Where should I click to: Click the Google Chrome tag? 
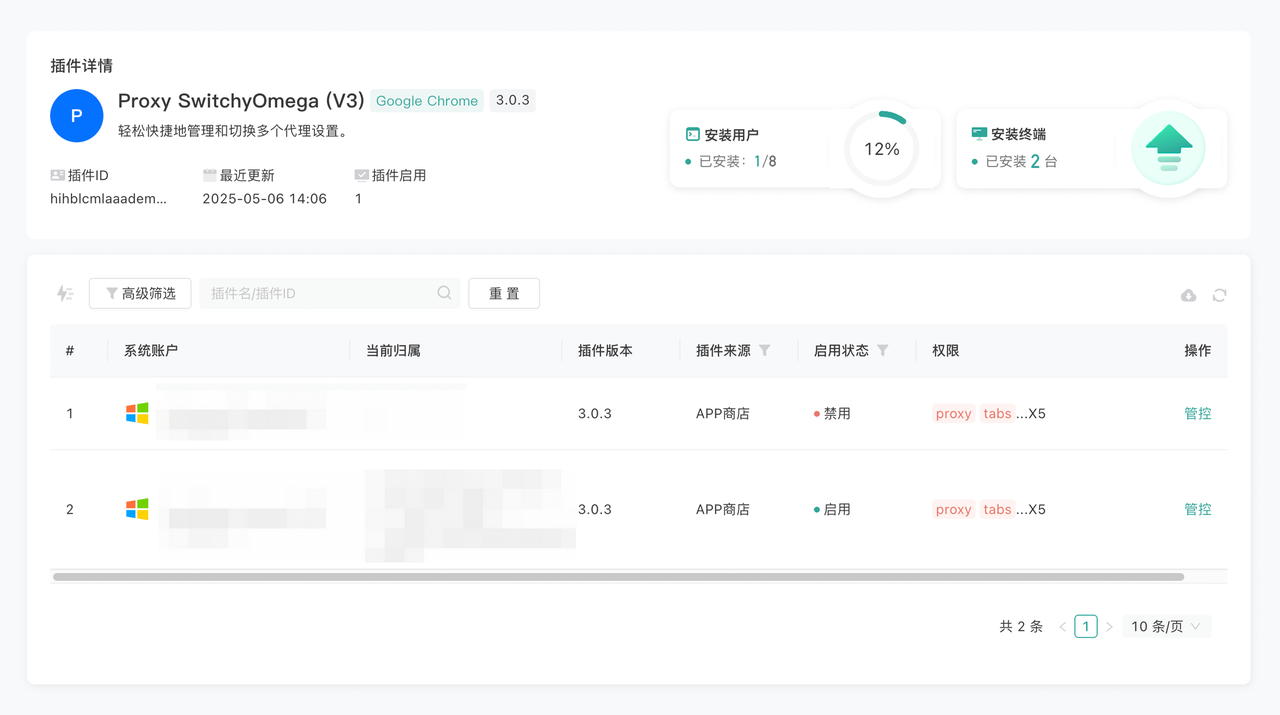click(x=427, y=101)
